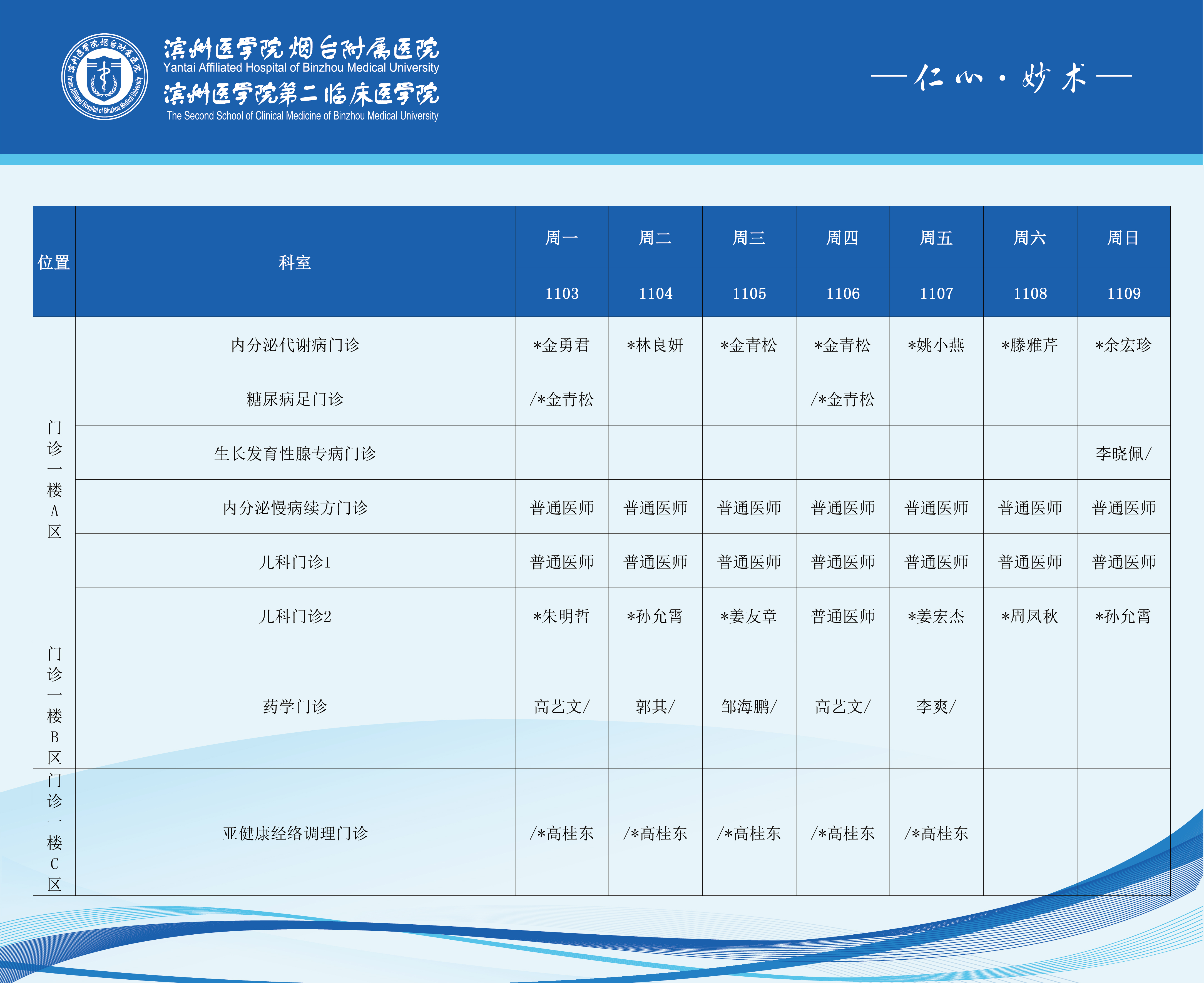The width and height of the screenshot is (1204, 983).
Task: Click the 门诊一楼A区 location cell
Action: (x=54, y=479)
